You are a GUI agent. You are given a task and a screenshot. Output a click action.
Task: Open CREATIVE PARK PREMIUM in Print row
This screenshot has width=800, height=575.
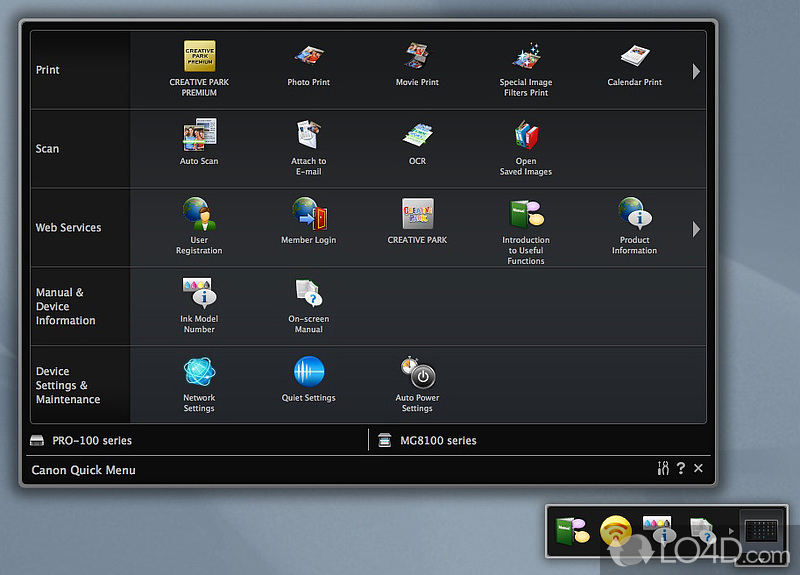coord(199,57)
